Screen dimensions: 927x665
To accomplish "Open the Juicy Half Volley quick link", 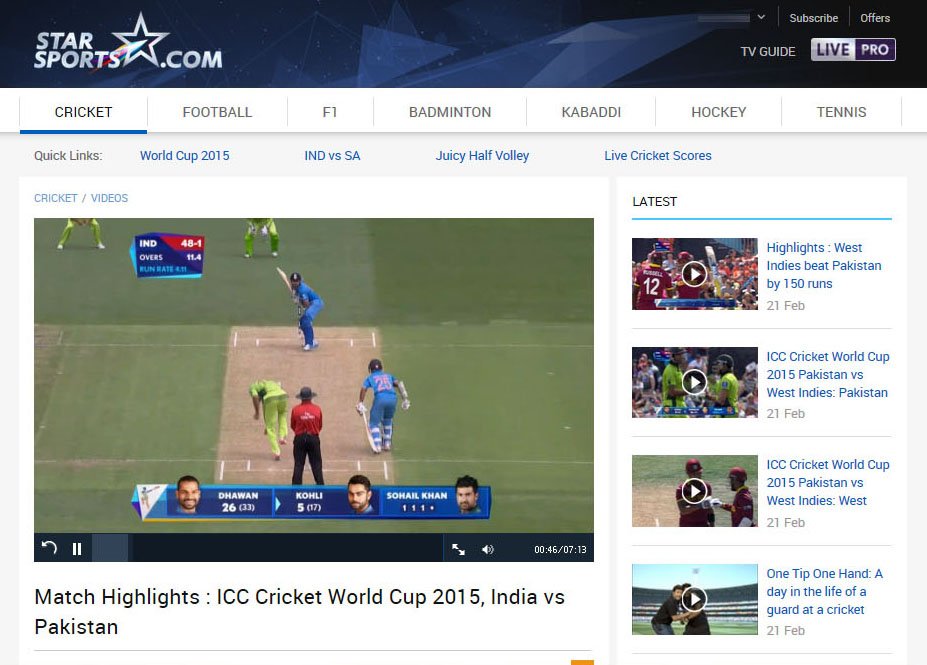I will coord(482,155).
